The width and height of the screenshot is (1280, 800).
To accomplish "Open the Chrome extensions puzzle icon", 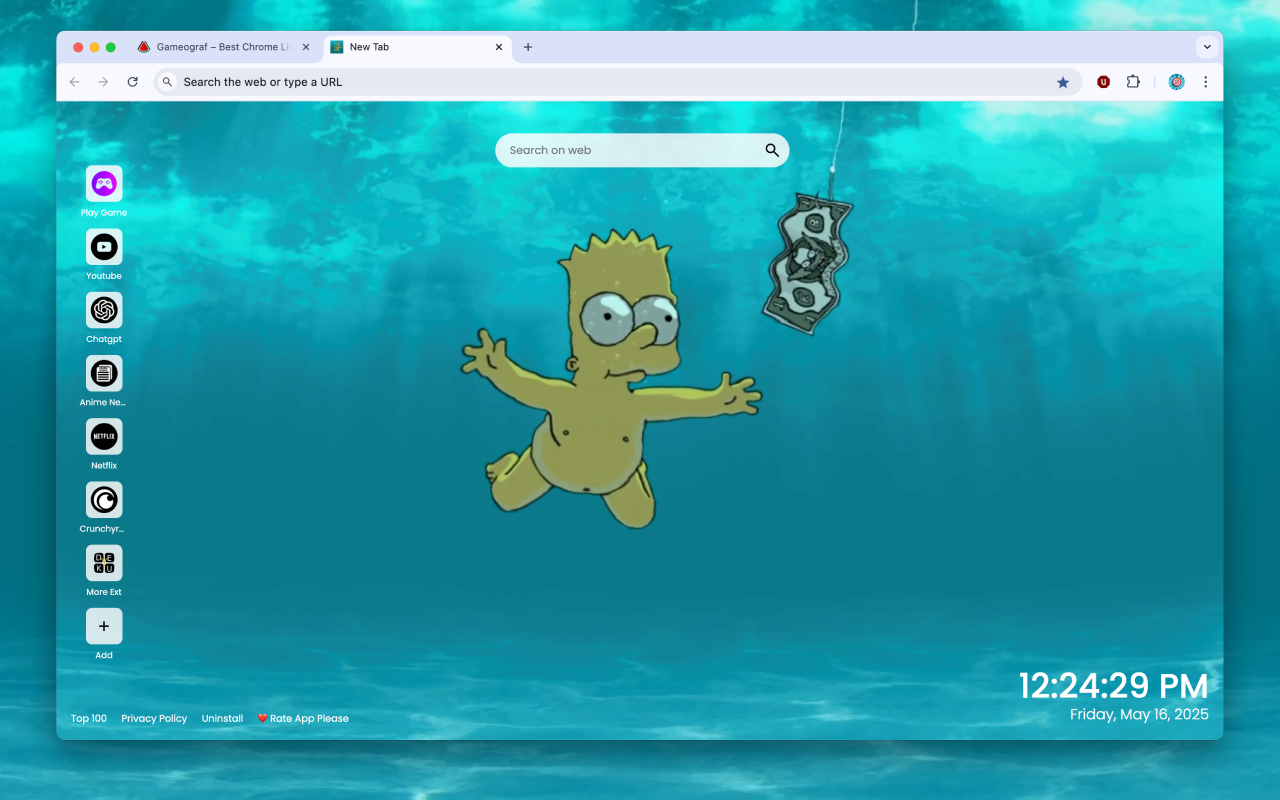I will [x=1133, y=81].
